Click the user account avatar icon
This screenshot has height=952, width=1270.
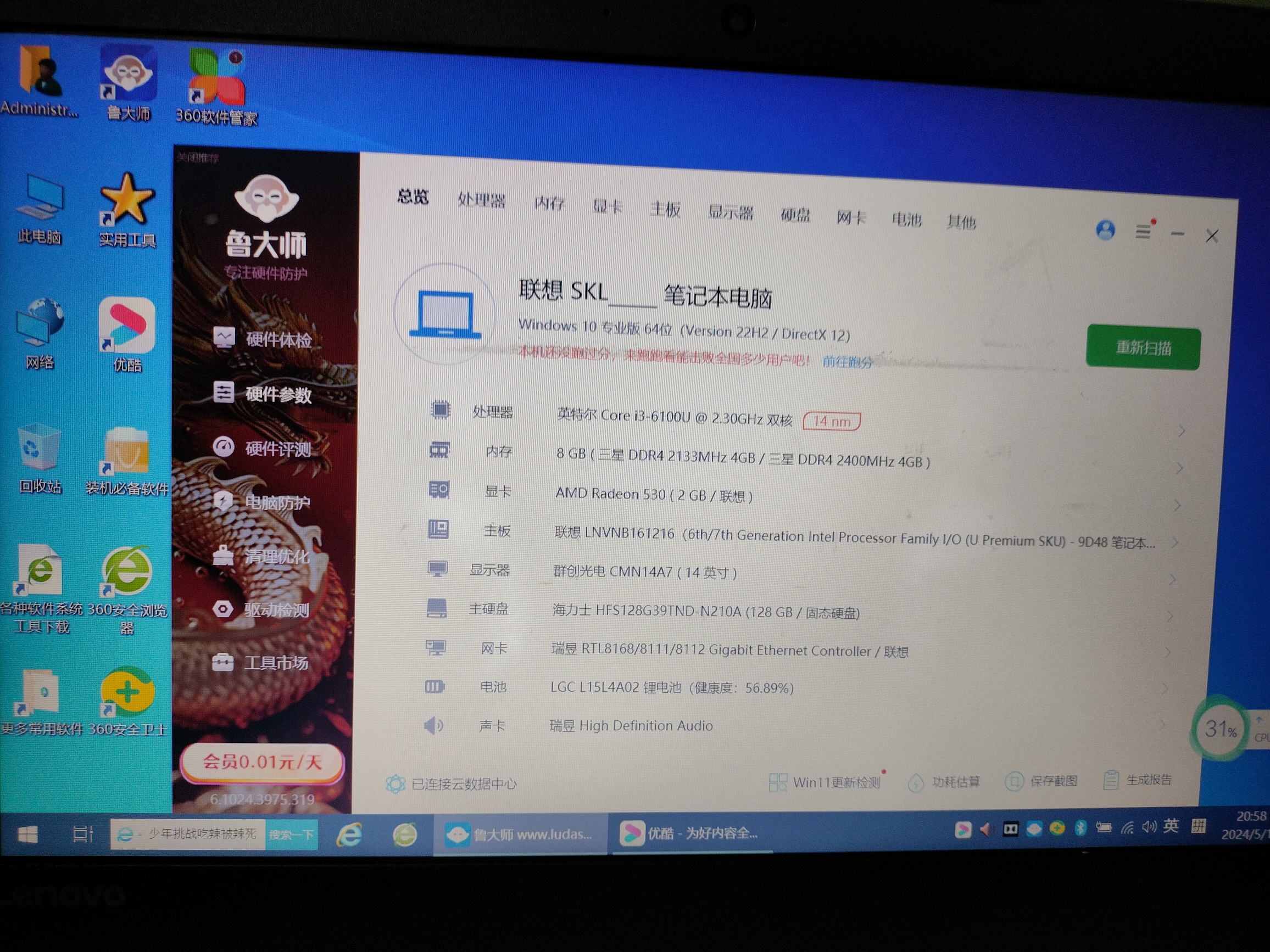[x=1105, y=230]
